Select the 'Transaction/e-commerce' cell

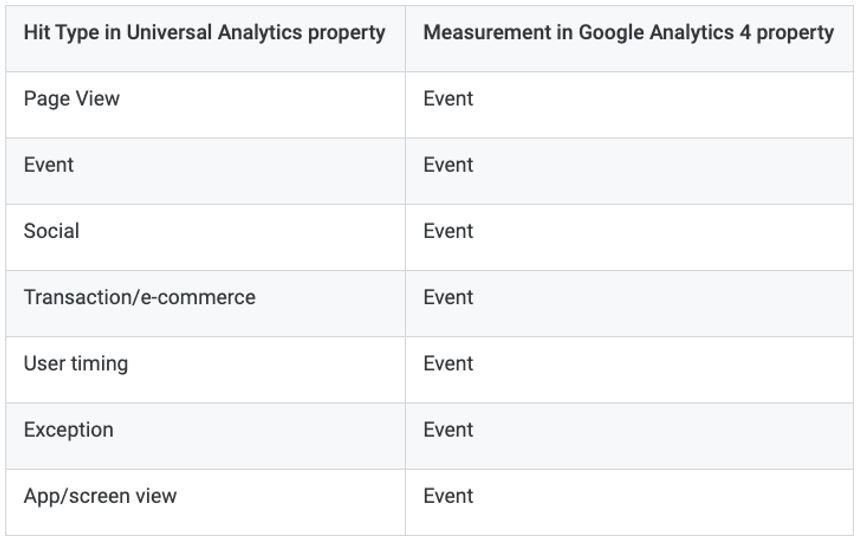point(205,304)
